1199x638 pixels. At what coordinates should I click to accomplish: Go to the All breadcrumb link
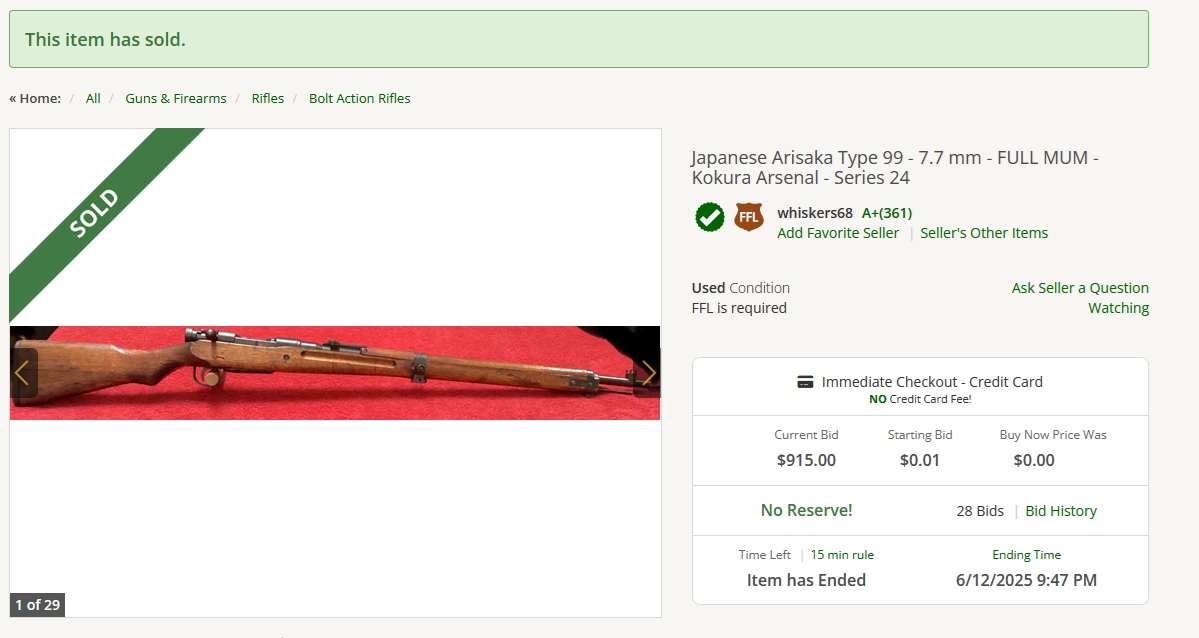pos(93,99)
